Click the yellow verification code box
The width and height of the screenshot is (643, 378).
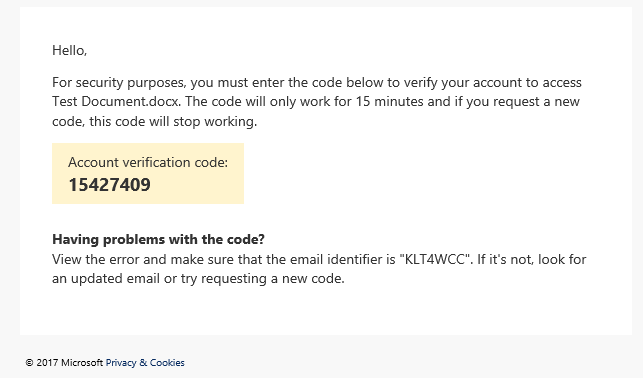[148, 173]
